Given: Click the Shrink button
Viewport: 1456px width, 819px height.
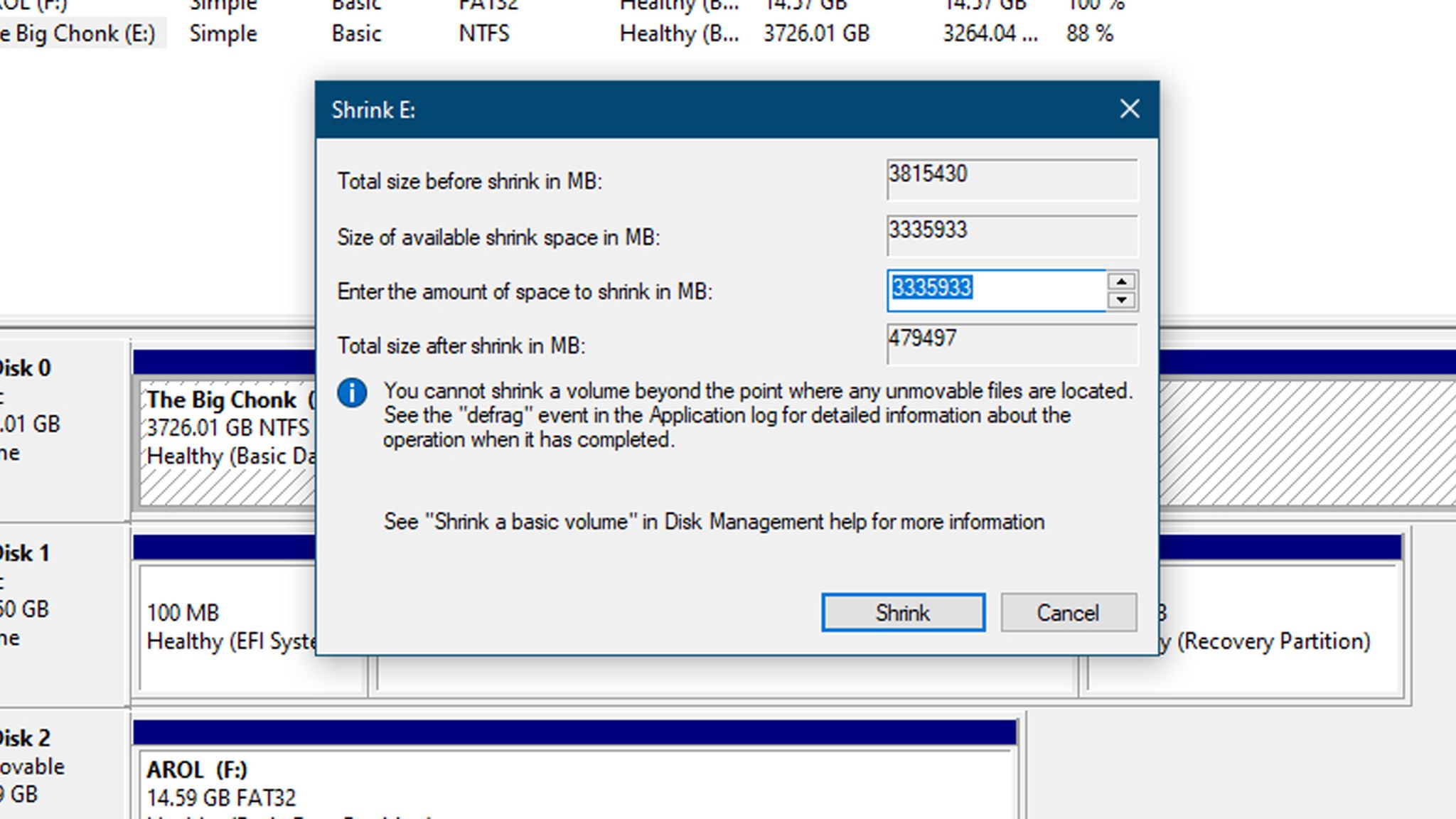Looking at the screenshot, I should pyautogui.click(x=902, y=612).
